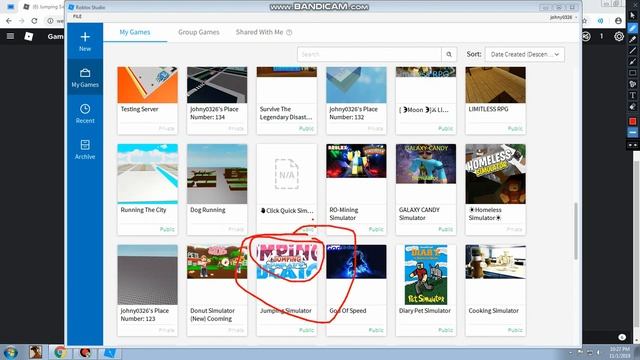Click the Robux icon in website header
The image size is (640, 360).
586,36
